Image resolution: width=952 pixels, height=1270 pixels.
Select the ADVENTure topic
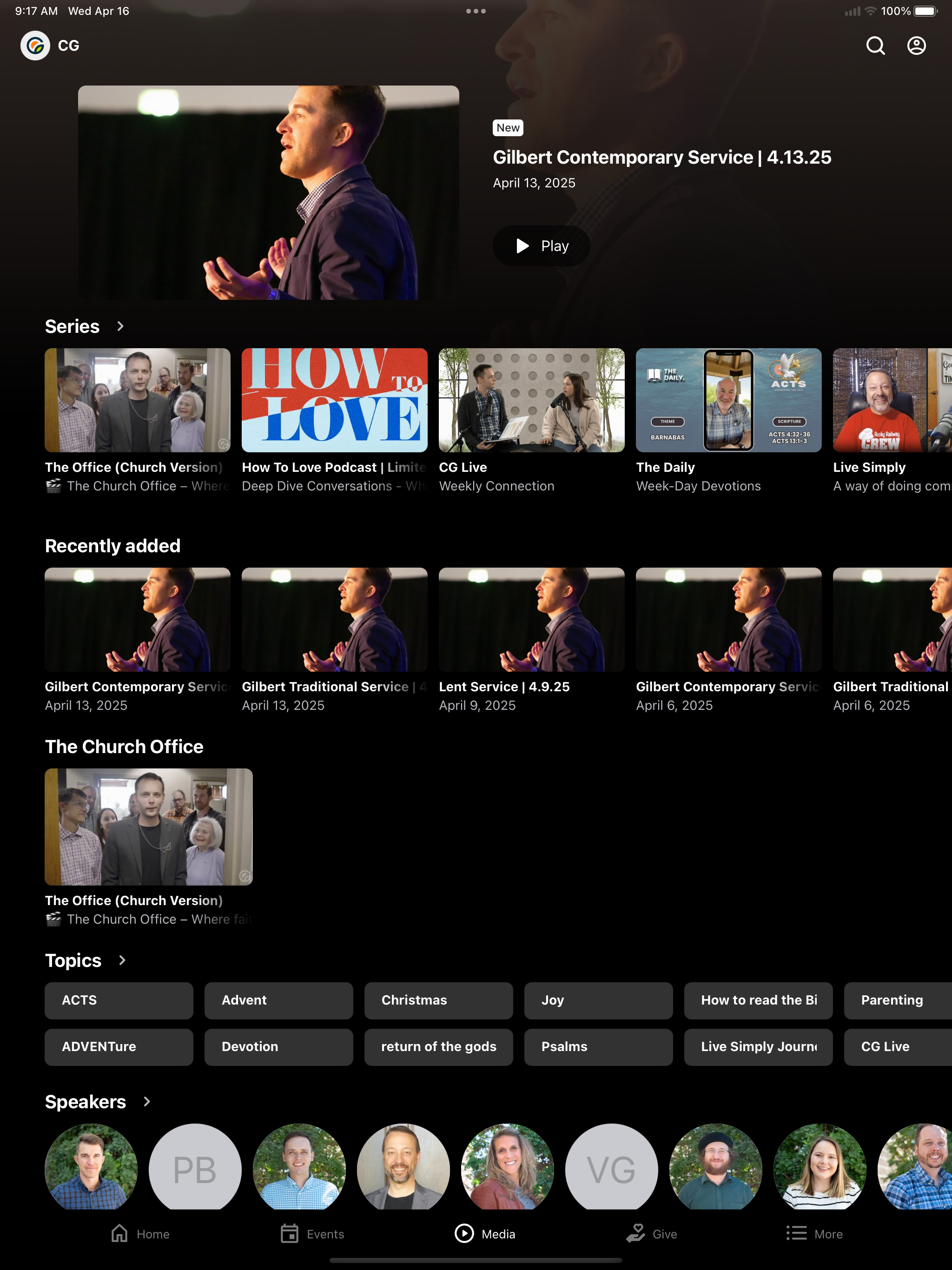click(119, 1047)
